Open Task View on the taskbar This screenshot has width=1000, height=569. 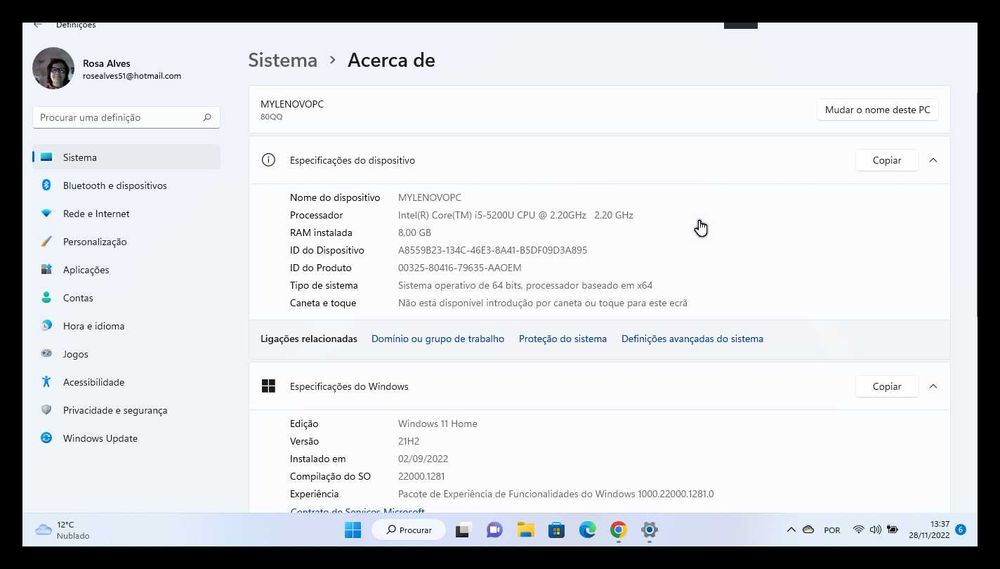click(x=462, y=529)
